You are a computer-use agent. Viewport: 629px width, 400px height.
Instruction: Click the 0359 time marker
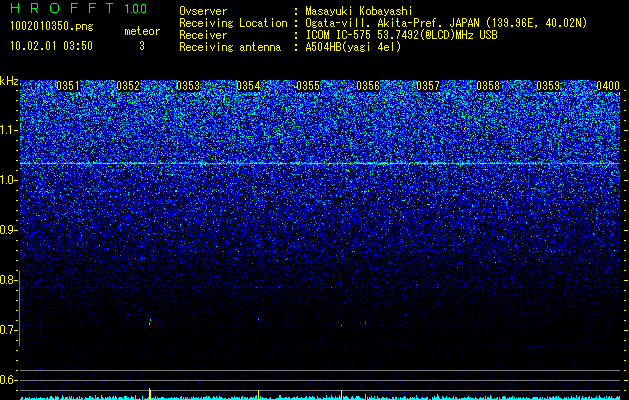pos(548,86)
